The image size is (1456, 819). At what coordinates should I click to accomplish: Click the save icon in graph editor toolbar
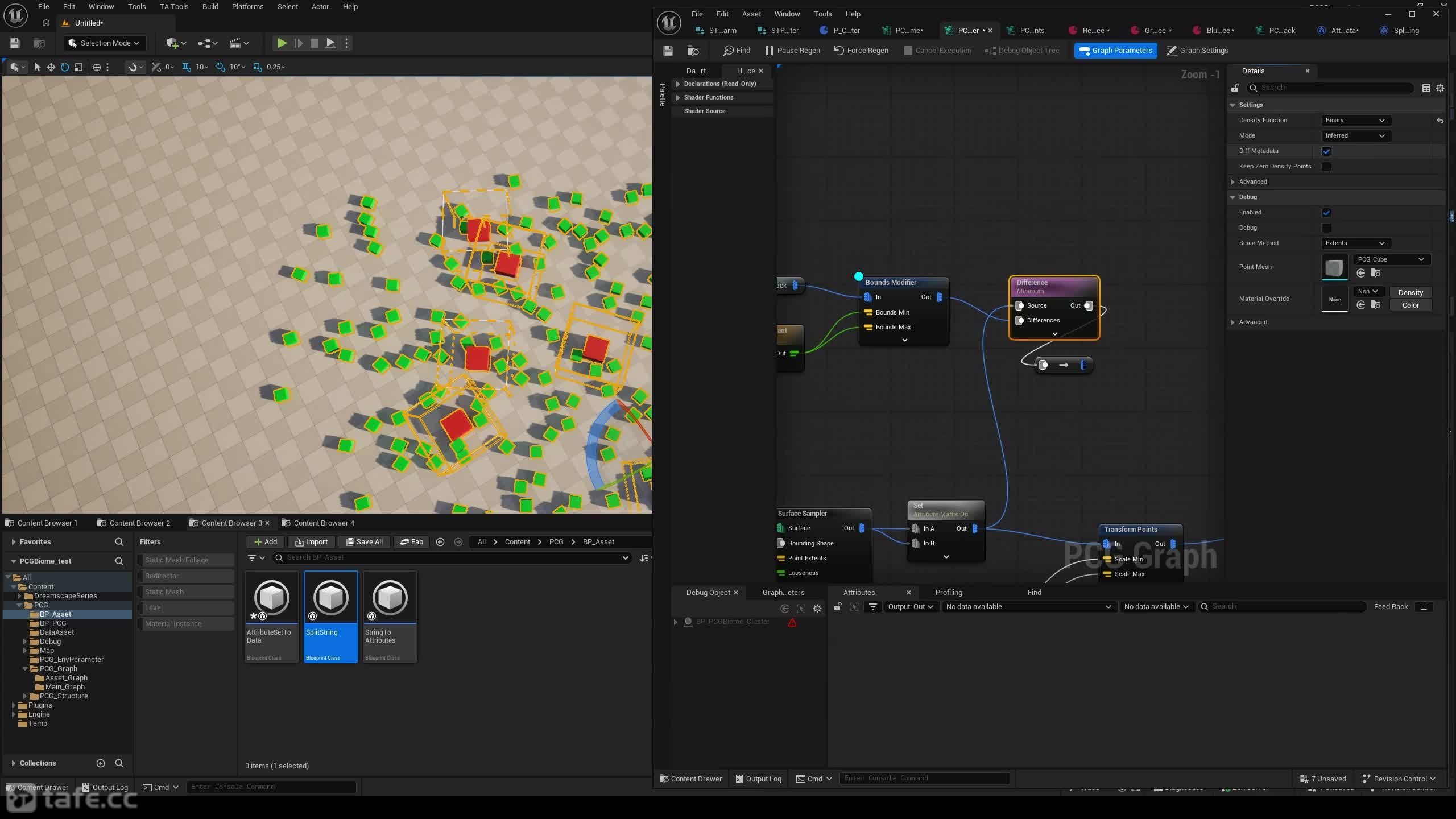point(668,51)
